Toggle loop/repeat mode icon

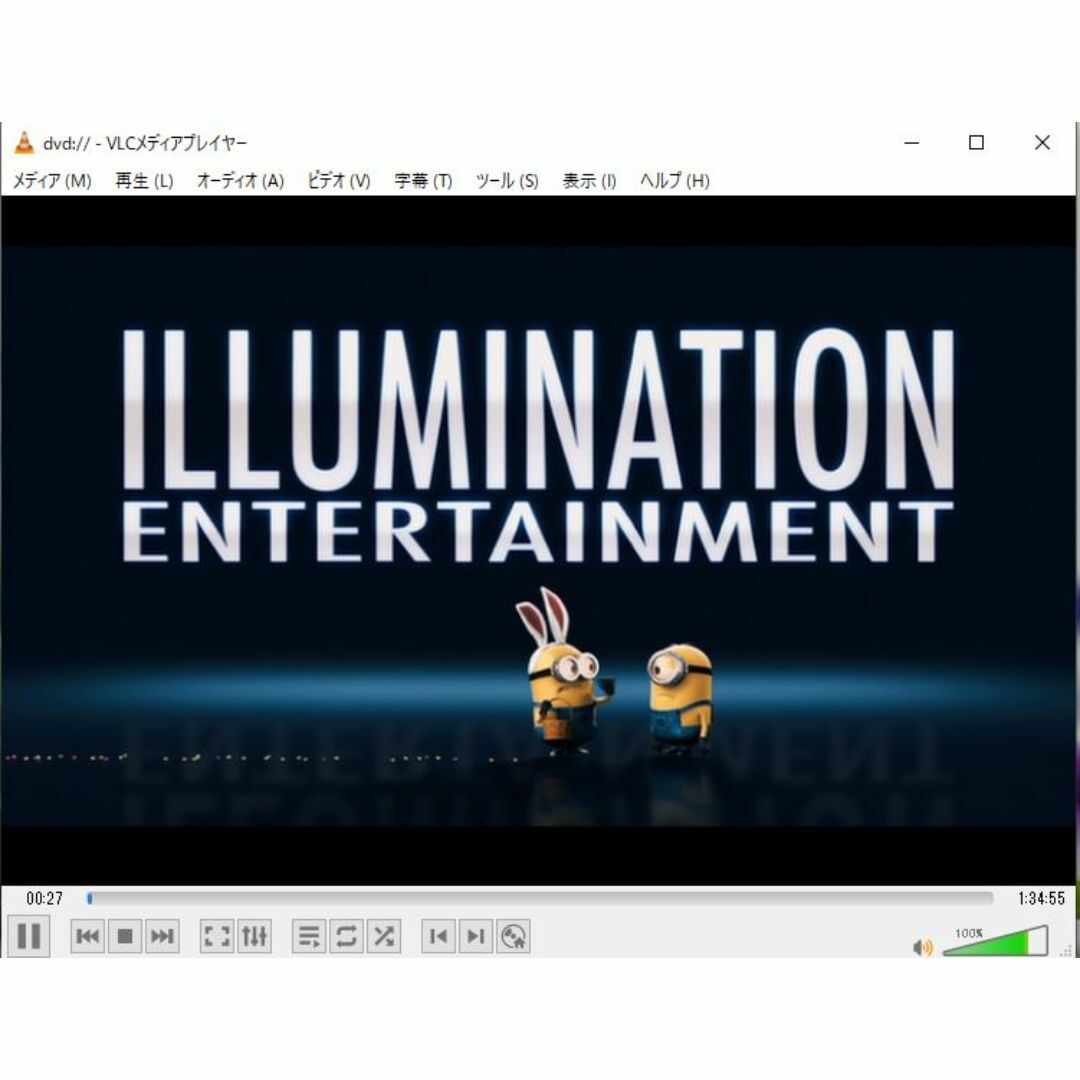(x=346, y=936)
